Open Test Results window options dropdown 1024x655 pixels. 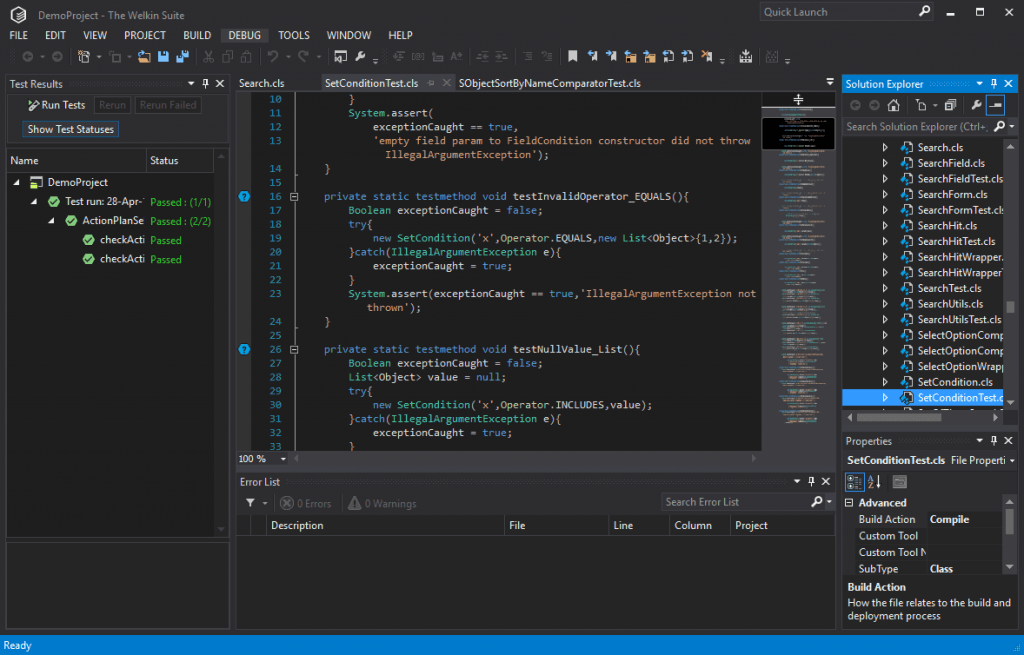coord(191,84)
